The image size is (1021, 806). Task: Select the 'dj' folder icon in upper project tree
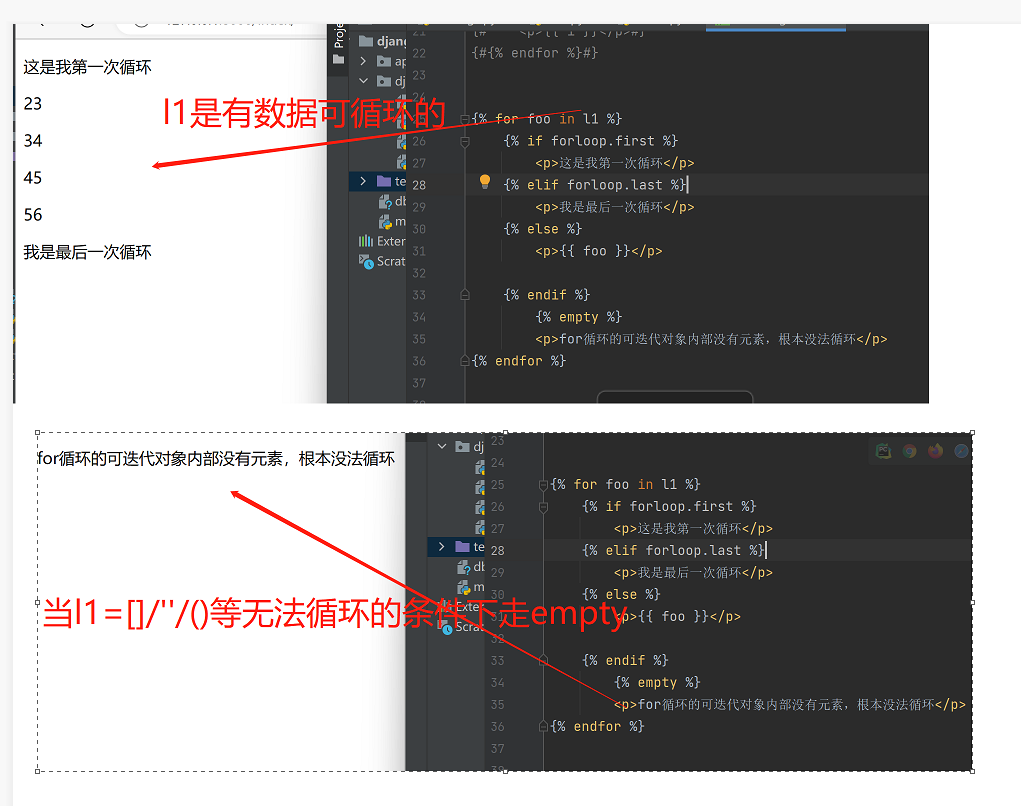[x=384, y=81]
